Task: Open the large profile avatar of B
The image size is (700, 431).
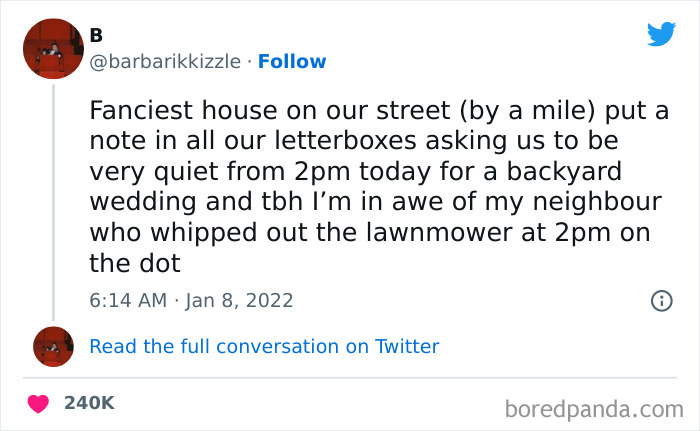Action: (x=52, y=50)
